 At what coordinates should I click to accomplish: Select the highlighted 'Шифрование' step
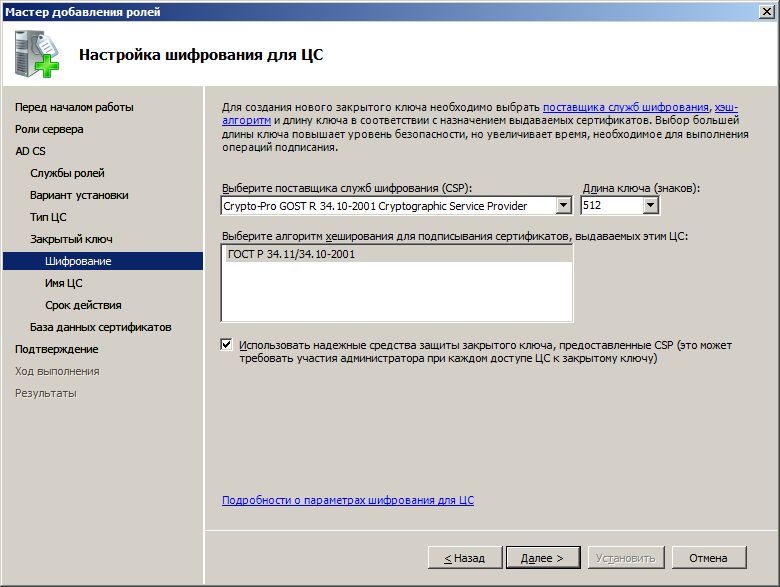103,261
